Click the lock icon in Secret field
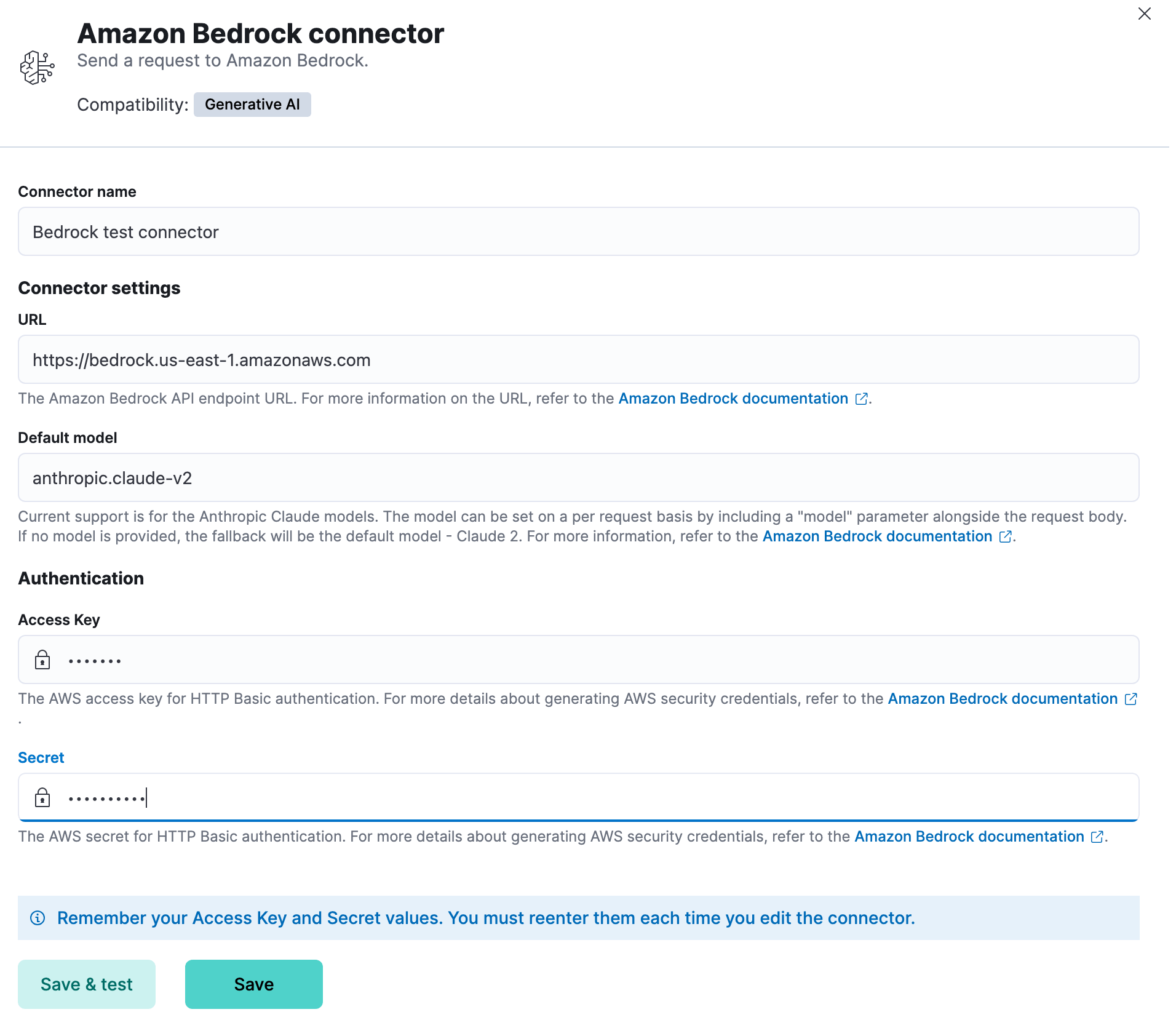Viewport: 1176px width, 1028px height. (42, 797)
